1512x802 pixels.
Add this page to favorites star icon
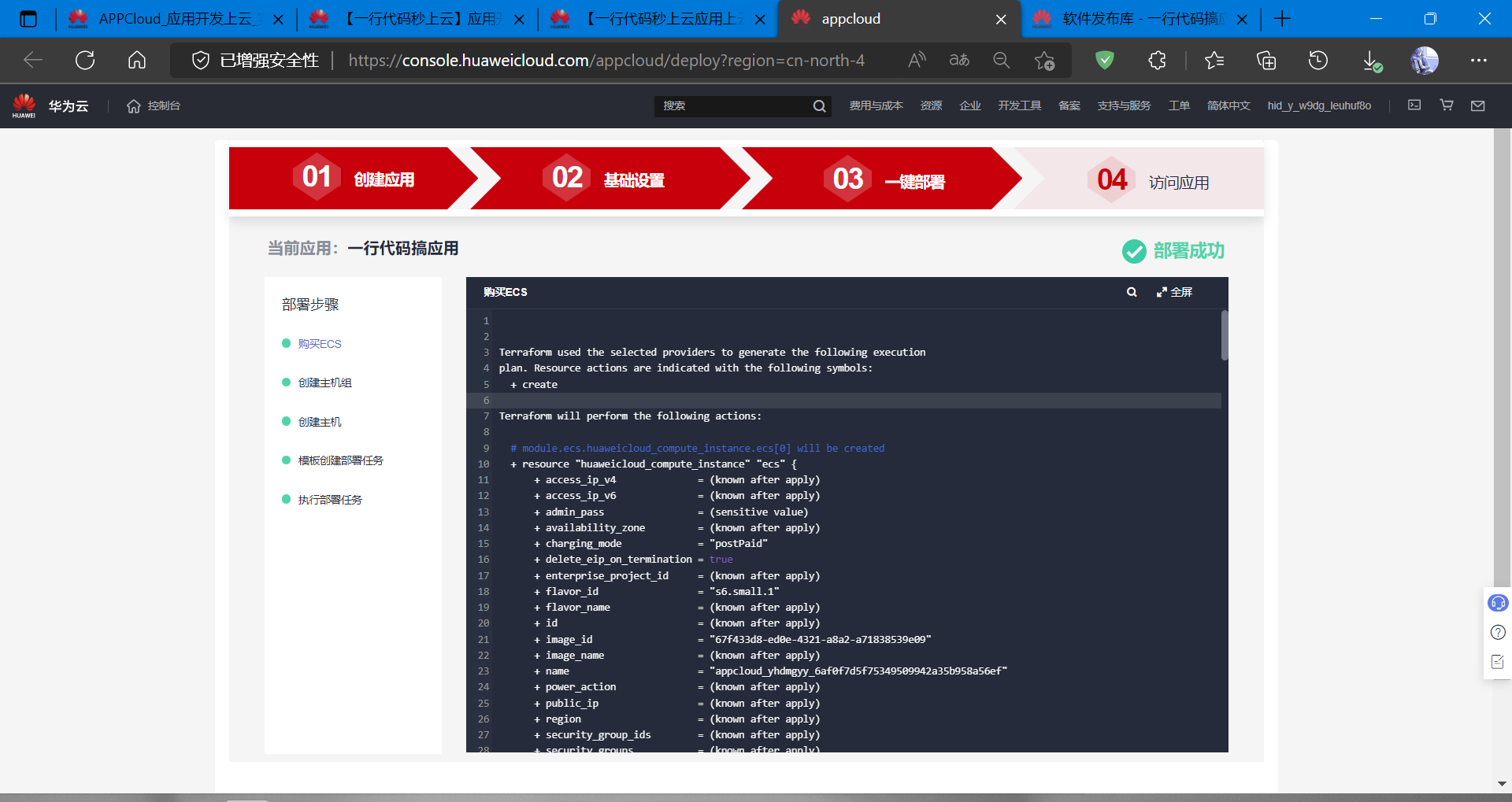click(x=1044, y=60)
